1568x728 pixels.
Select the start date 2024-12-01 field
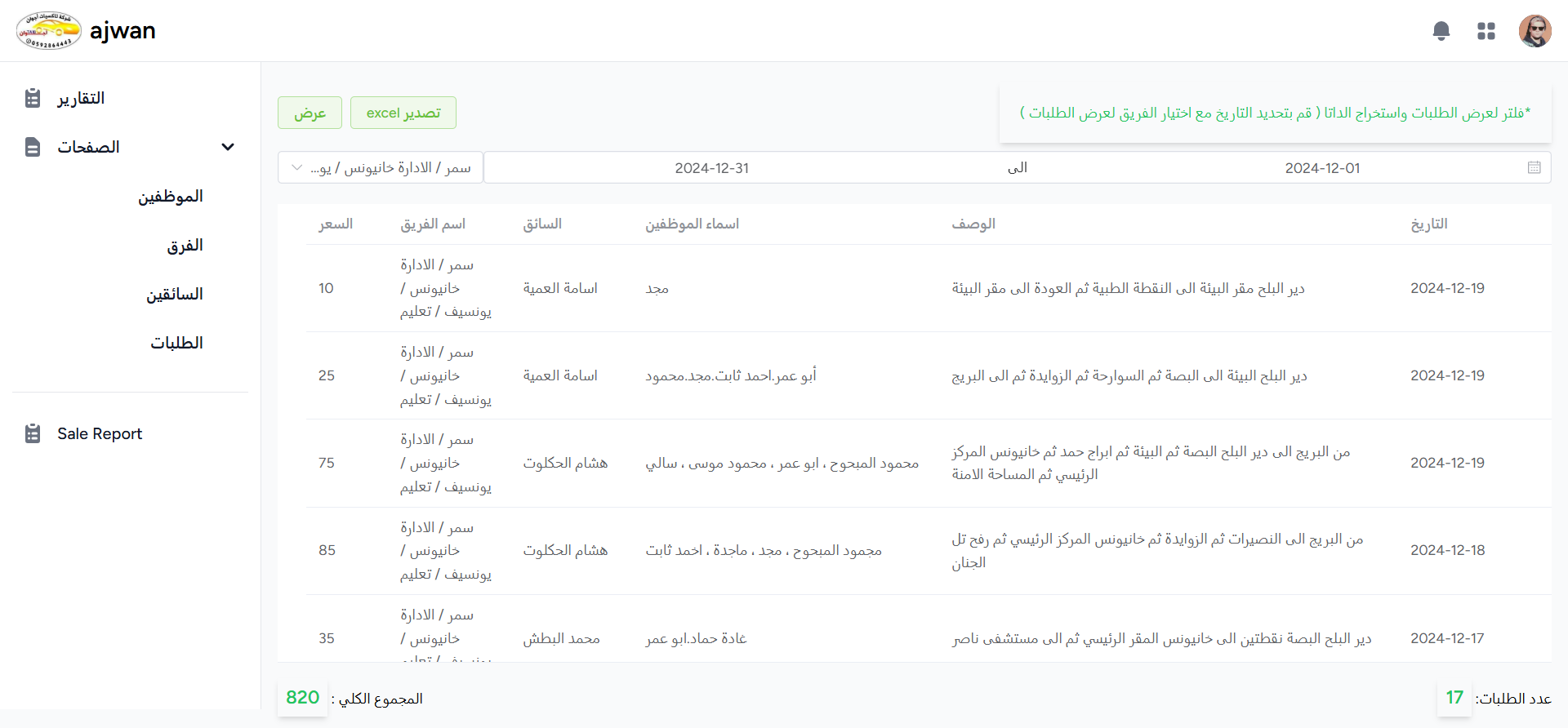point(1321,168)
